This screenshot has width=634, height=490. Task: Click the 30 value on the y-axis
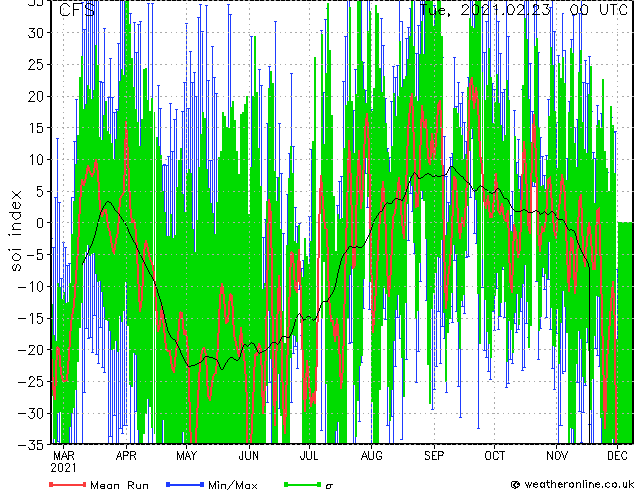pos(36,33)
